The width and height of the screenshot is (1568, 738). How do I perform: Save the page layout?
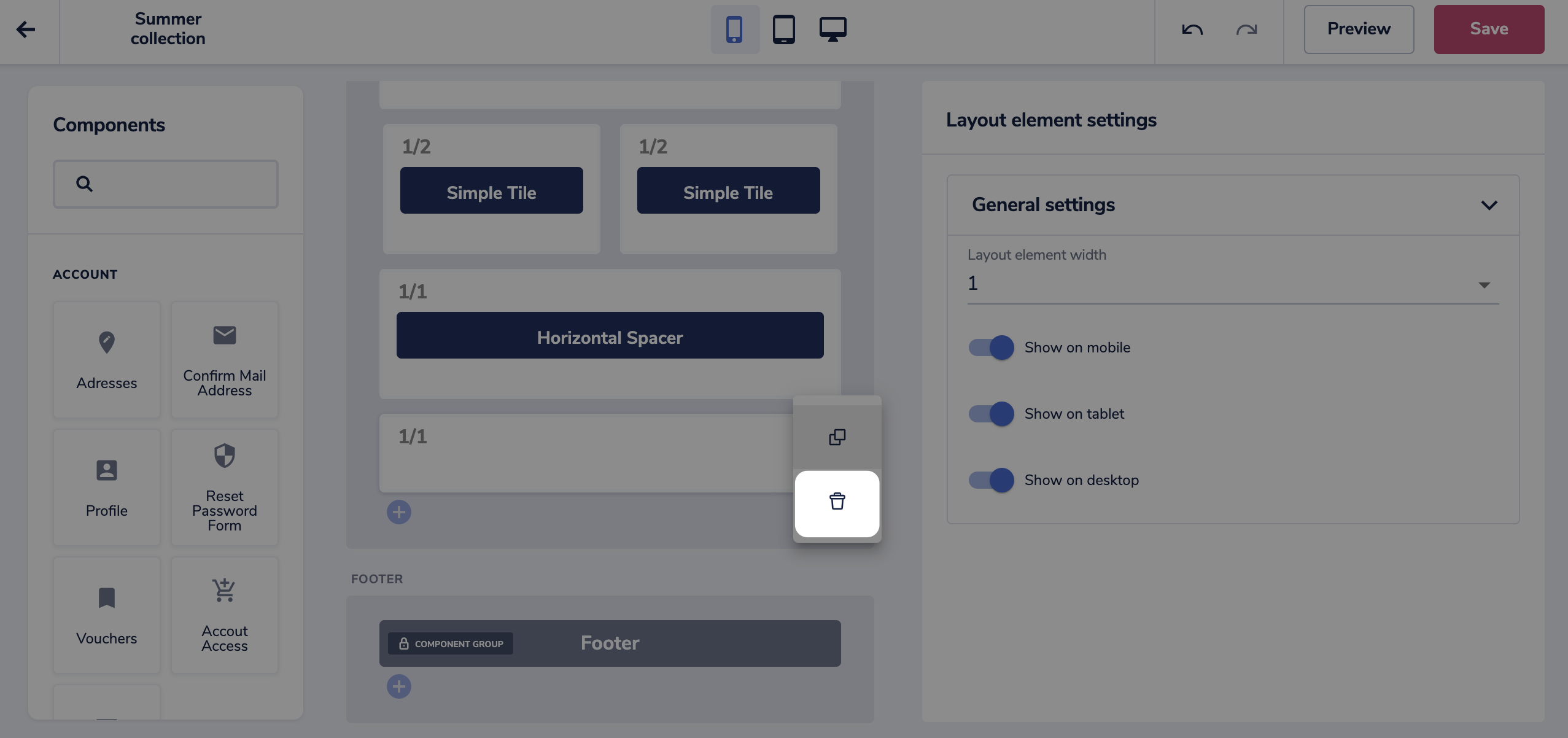click(x=1489, y=29)
